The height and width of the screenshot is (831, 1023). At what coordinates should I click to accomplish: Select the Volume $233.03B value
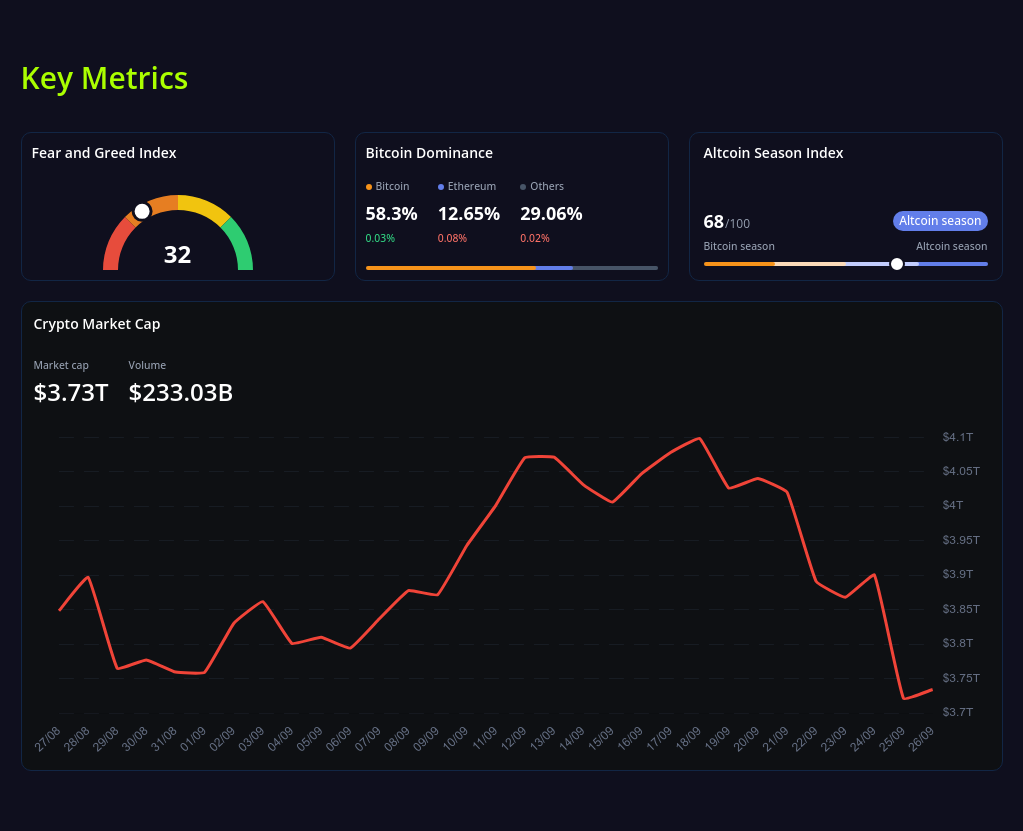[181, 393]
